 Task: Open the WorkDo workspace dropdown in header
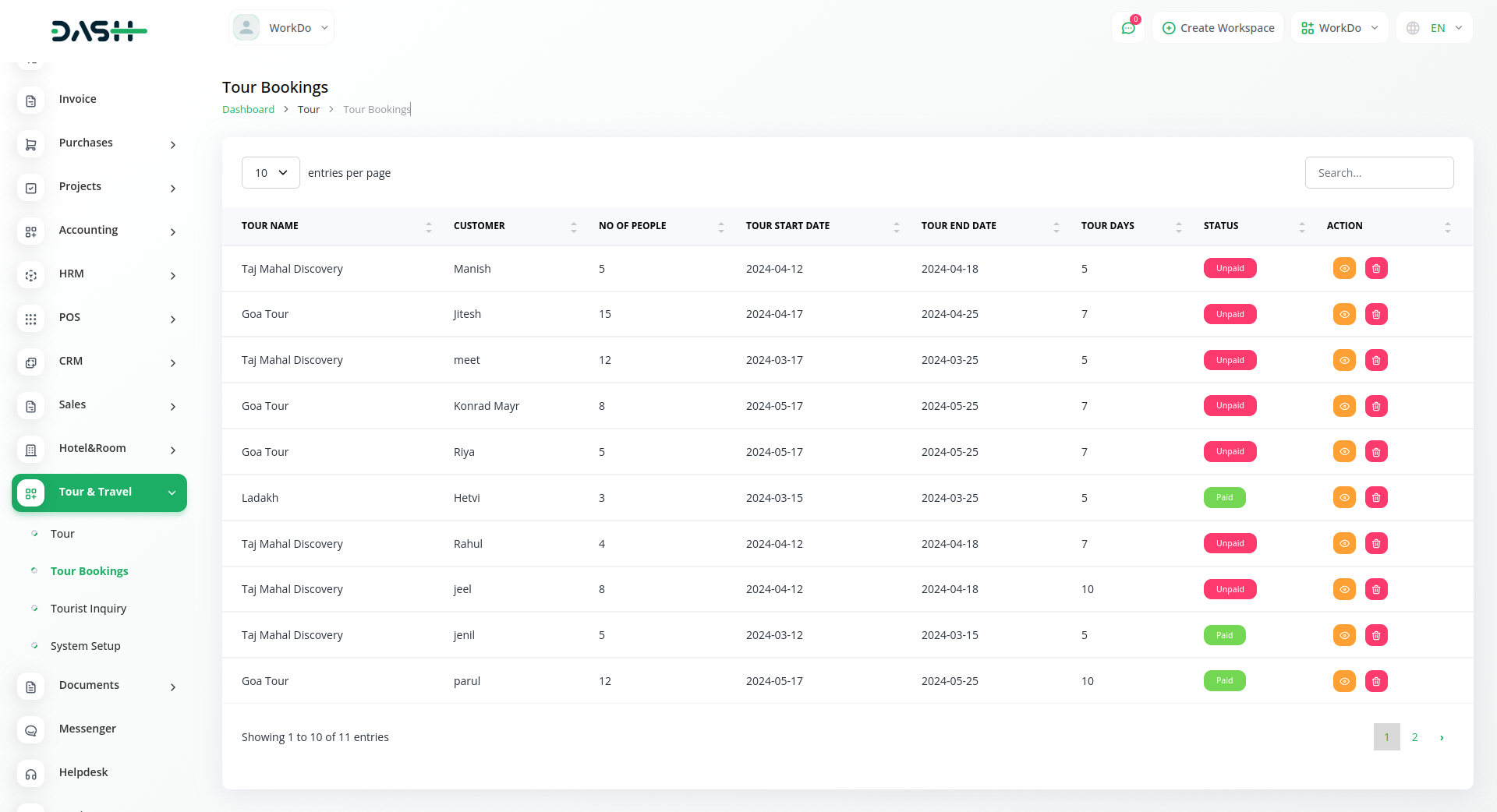click(x=1340, y=28)
